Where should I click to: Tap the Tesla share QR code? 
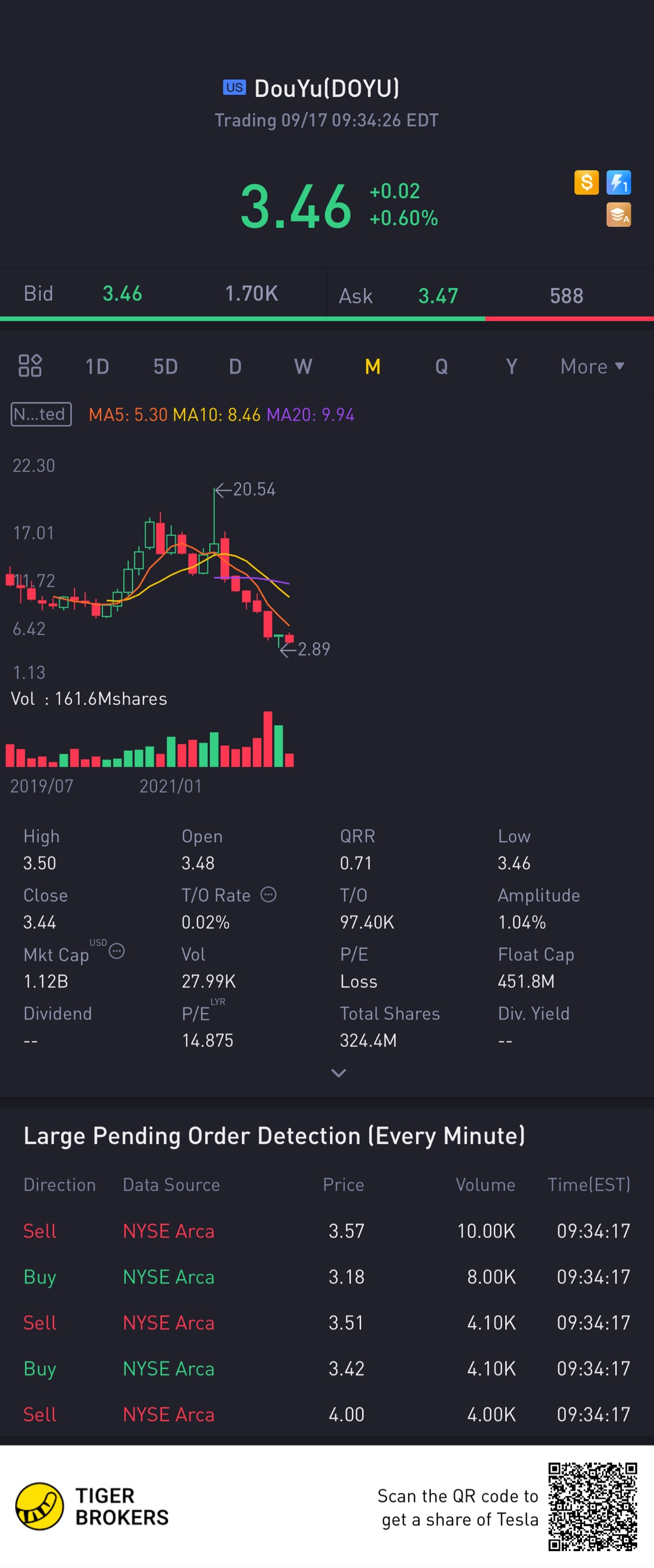tap(592, 1506)
